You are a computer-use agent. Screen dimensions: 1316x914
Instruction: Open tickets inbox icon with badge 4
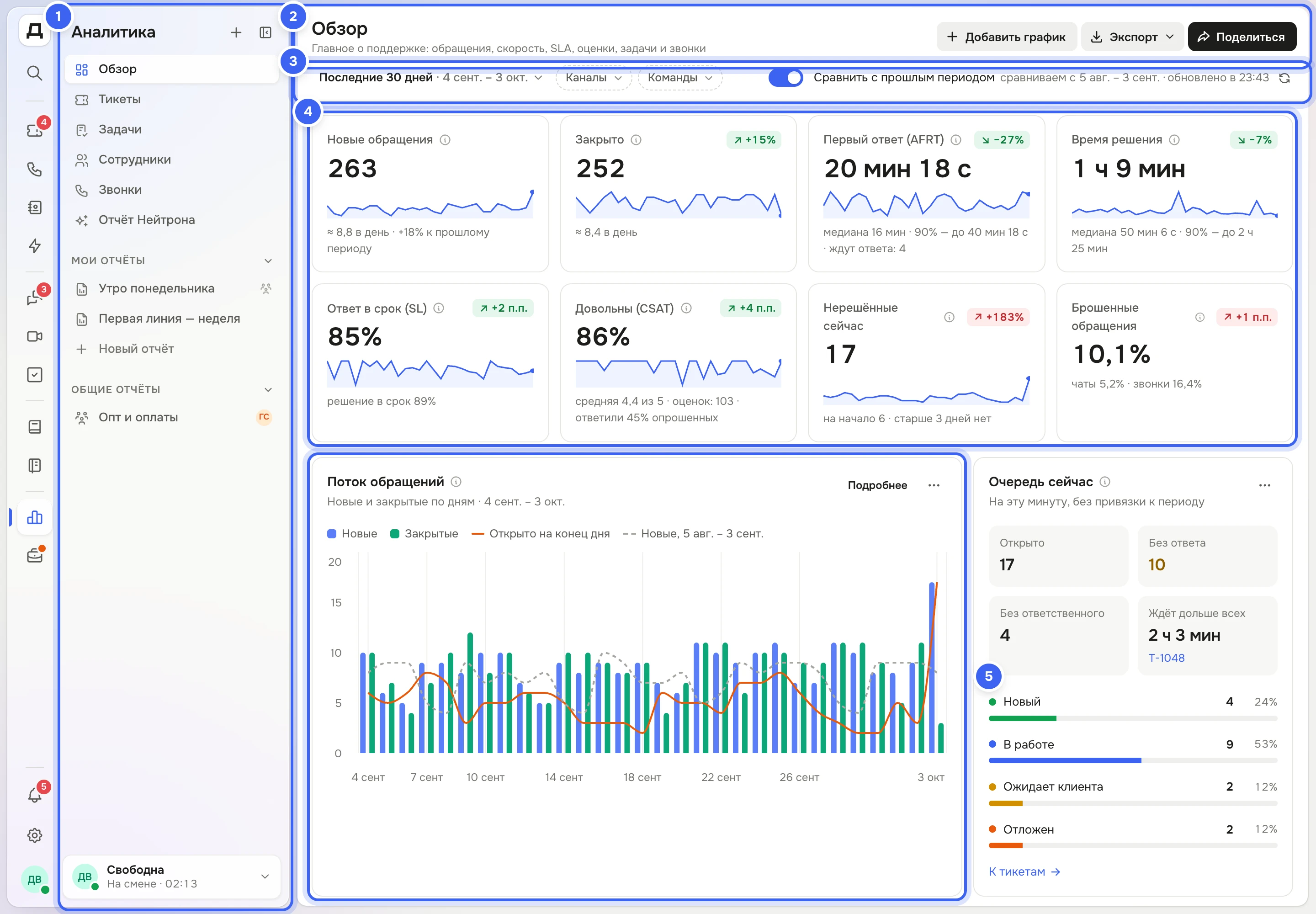tap(34, 131)
